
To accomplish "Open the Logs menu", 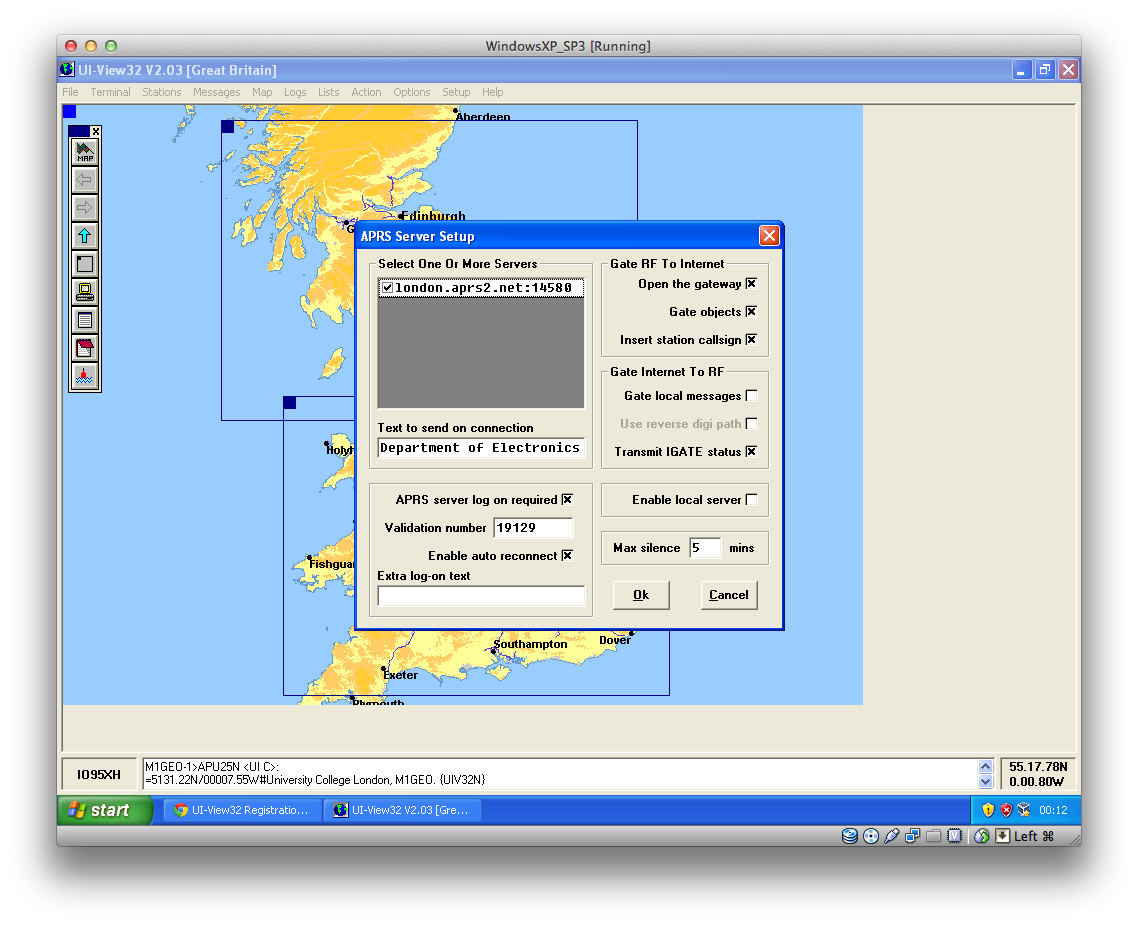I will [295, 92].
